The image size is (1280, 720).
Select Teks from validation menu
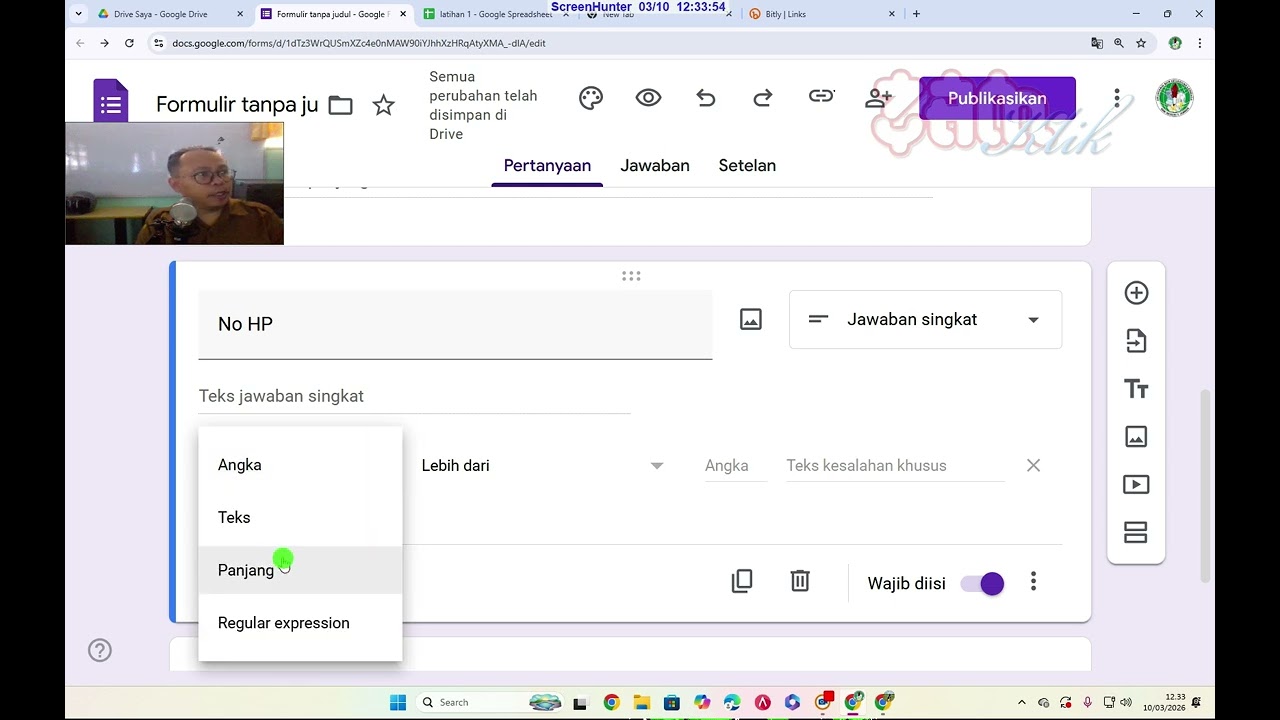pyautogui.click(x=300, y=517)
